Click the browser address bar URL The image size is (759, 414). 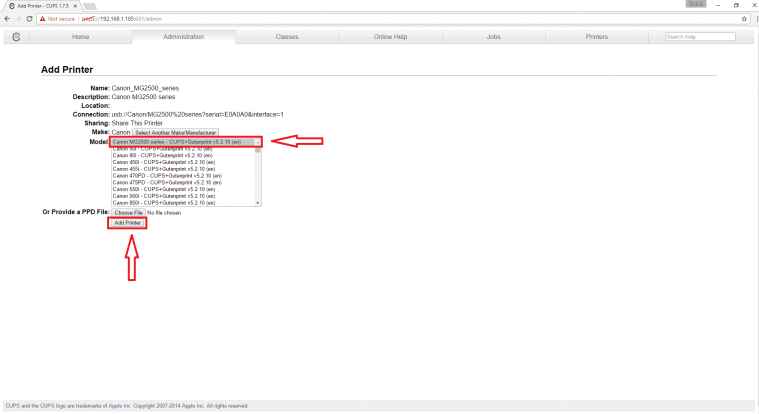tap(122, 19)
